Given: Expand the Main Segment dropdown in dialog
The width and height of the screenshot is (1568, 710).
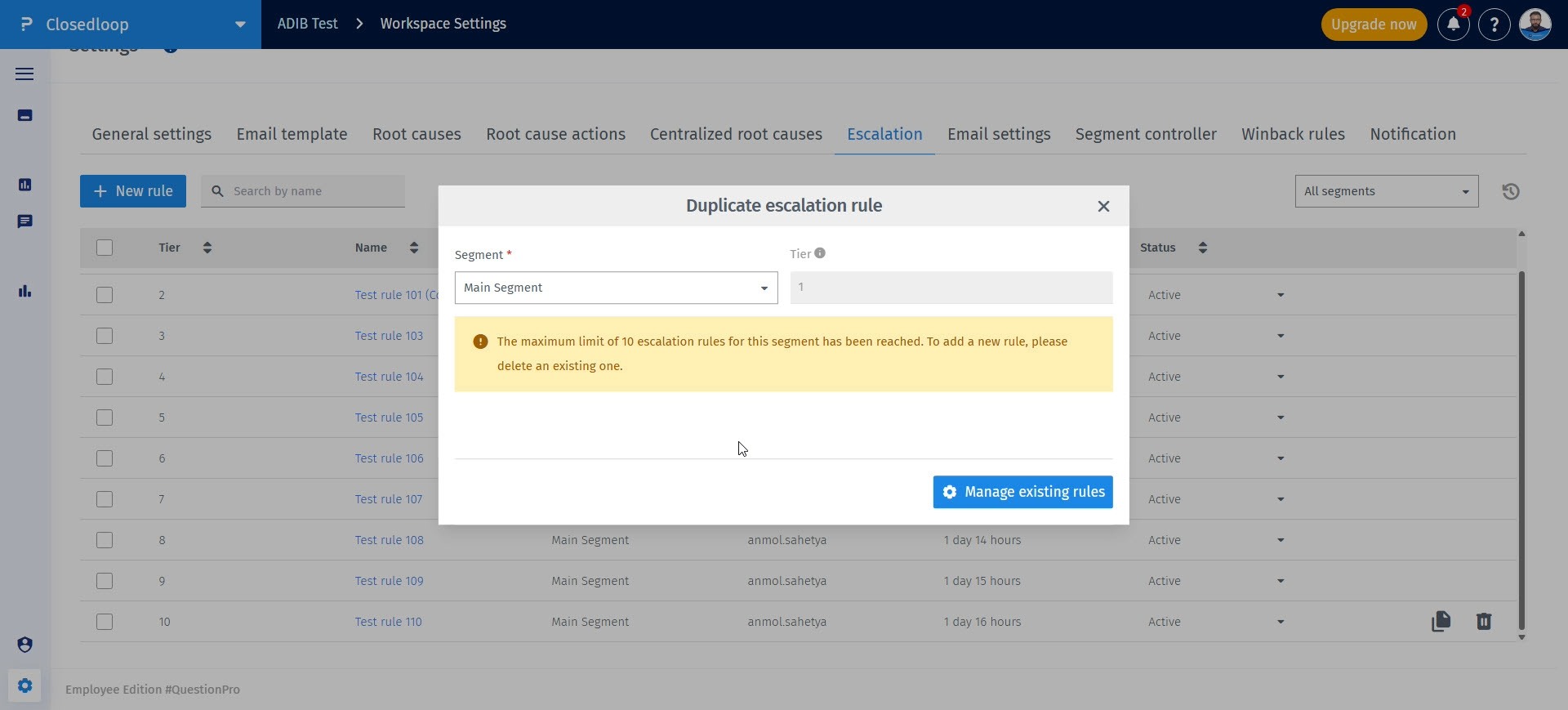Looking at the screenshot, I should [x=616, y=288].
